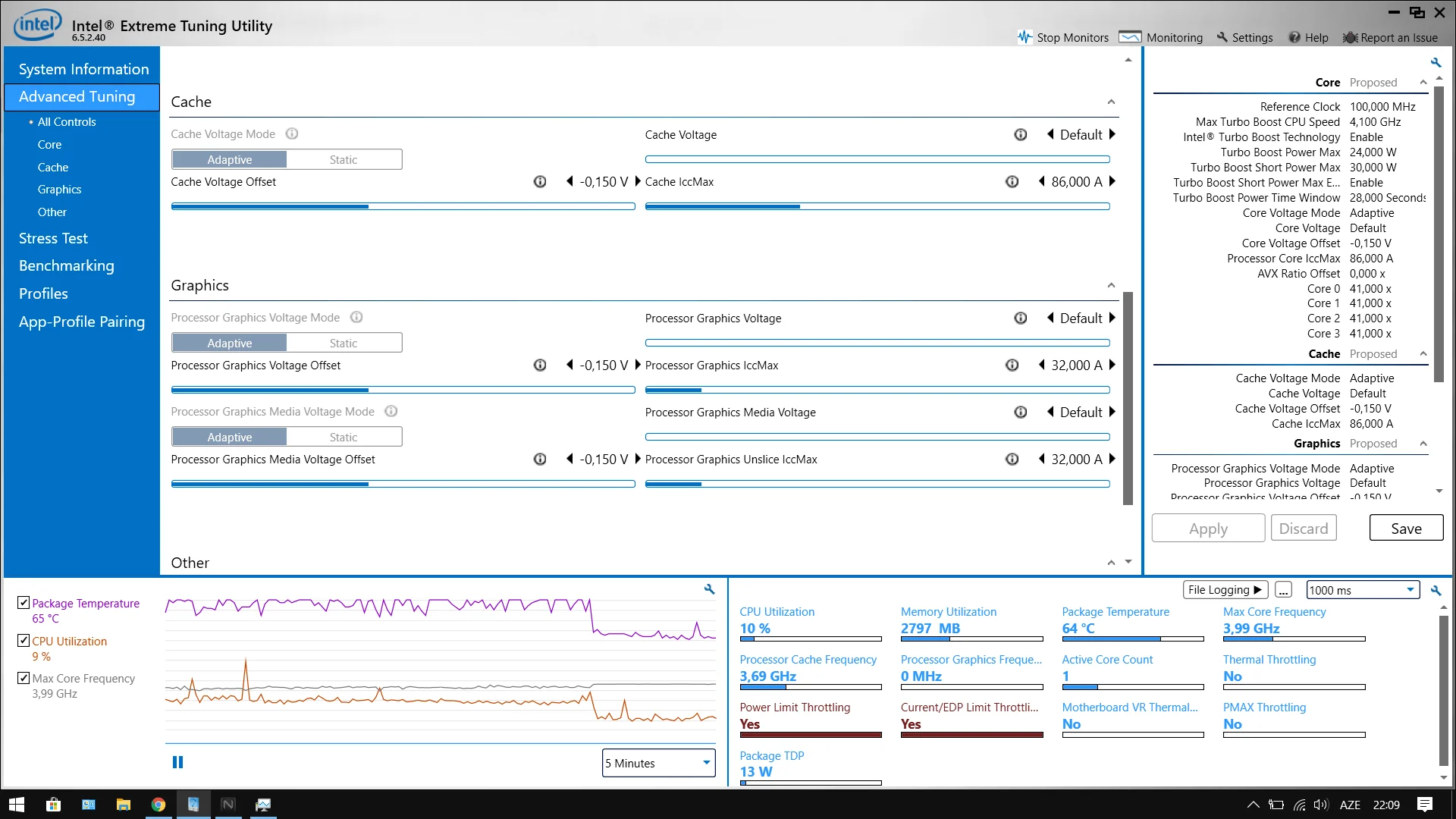Open the 5 Minutes time range dropdown

(658, 763)
